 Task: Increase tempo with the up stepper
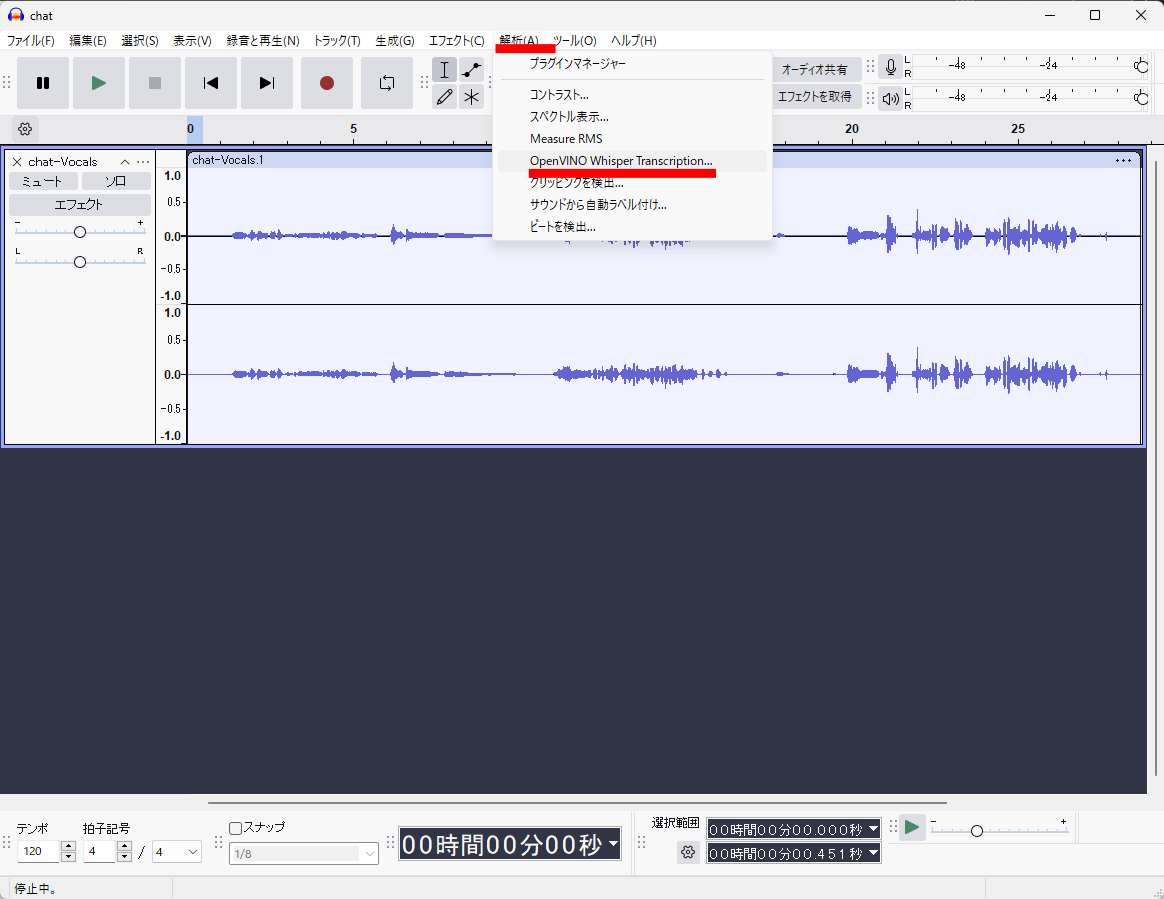[68, 846]
